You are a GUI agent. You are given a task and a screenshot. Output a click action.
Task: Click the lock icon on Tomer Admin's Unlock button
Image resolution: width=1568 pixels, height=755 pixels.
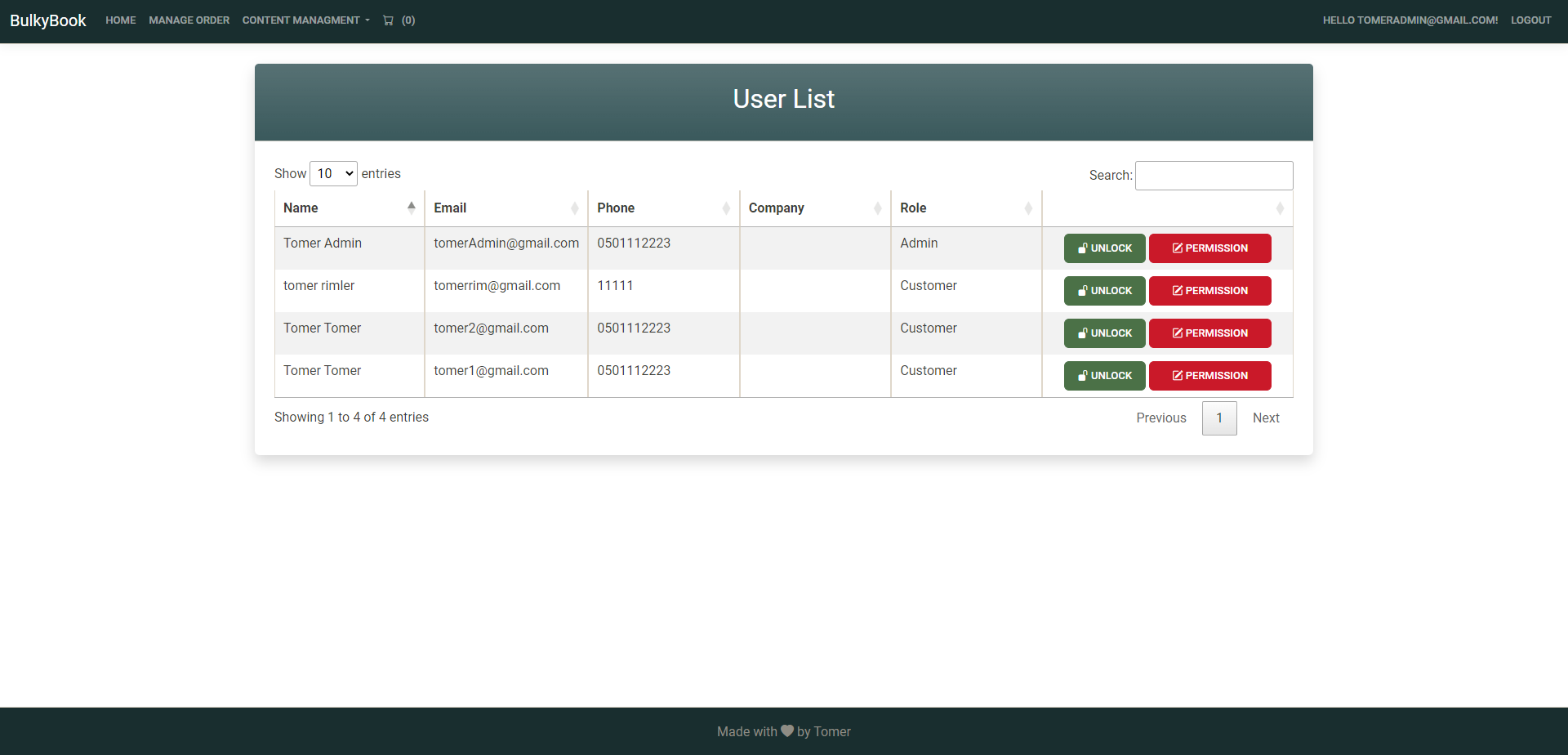1083,248
